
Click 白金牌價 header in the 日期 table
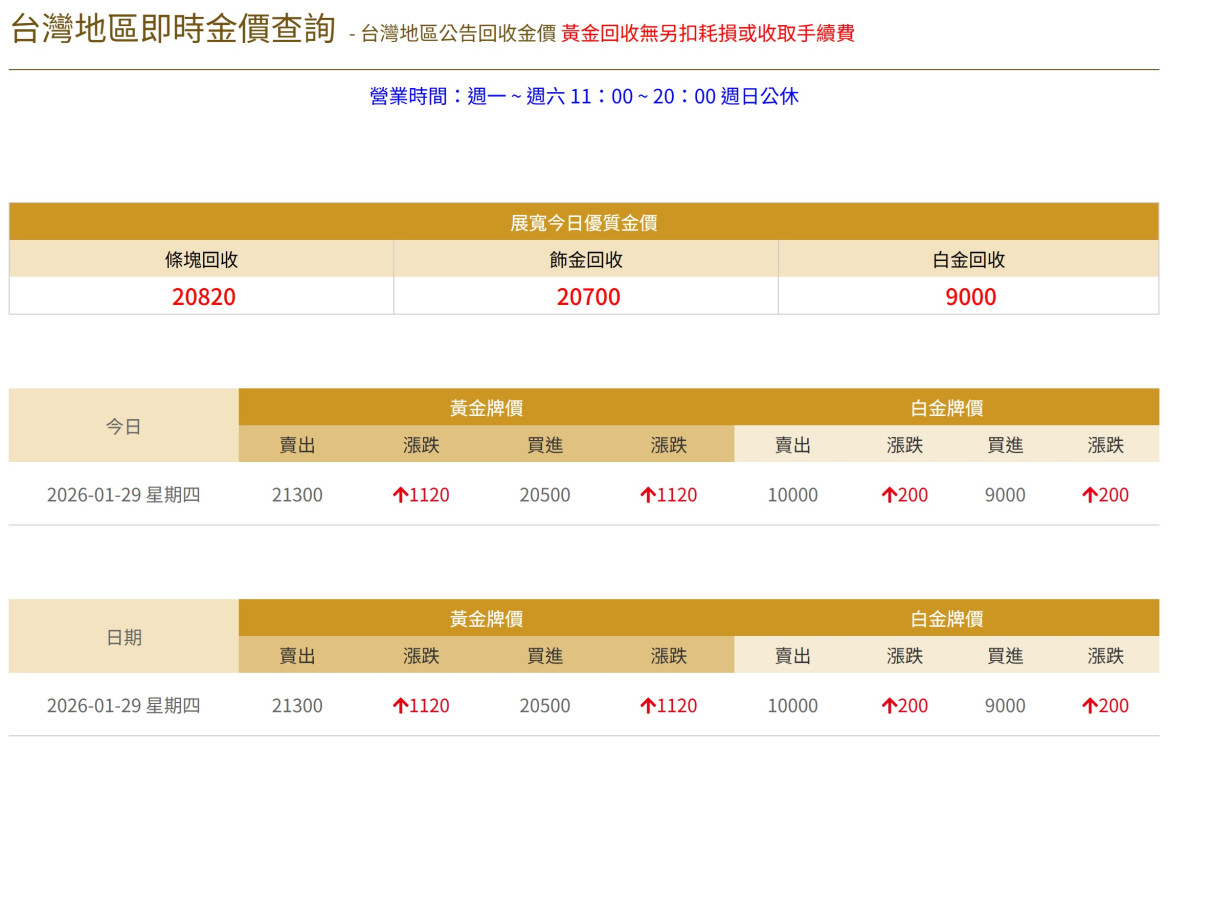(947, 619)
